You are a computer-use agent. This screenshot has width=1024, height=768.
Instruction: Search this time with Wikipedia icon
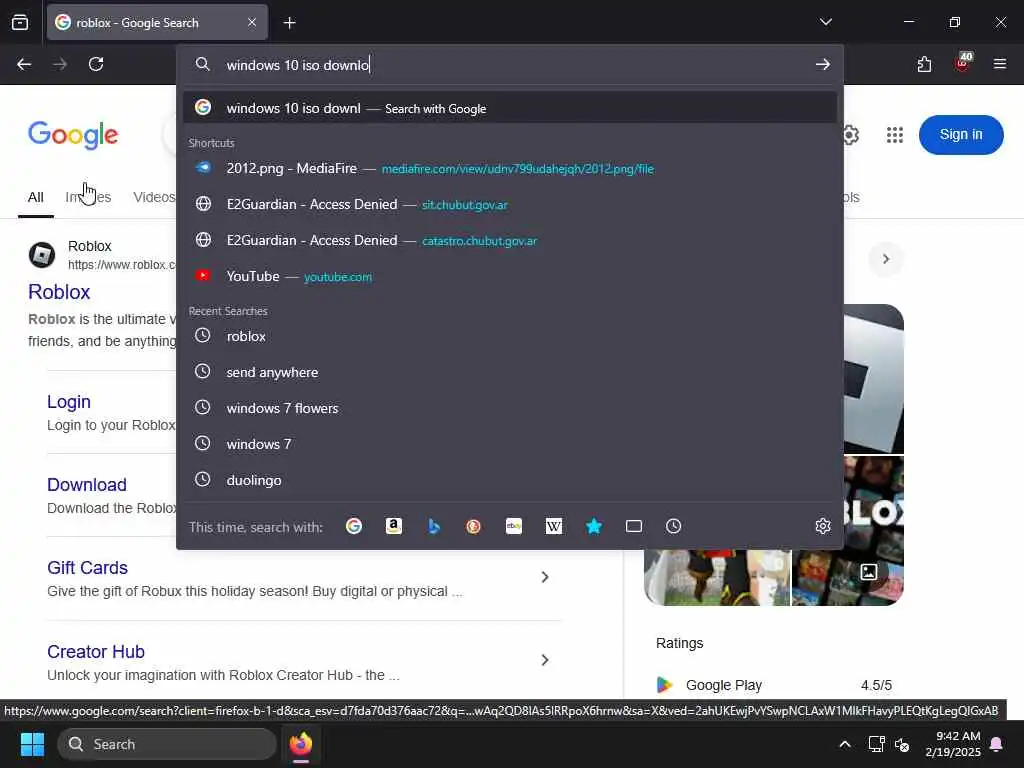pyautogui.click(x=554, y=526)
